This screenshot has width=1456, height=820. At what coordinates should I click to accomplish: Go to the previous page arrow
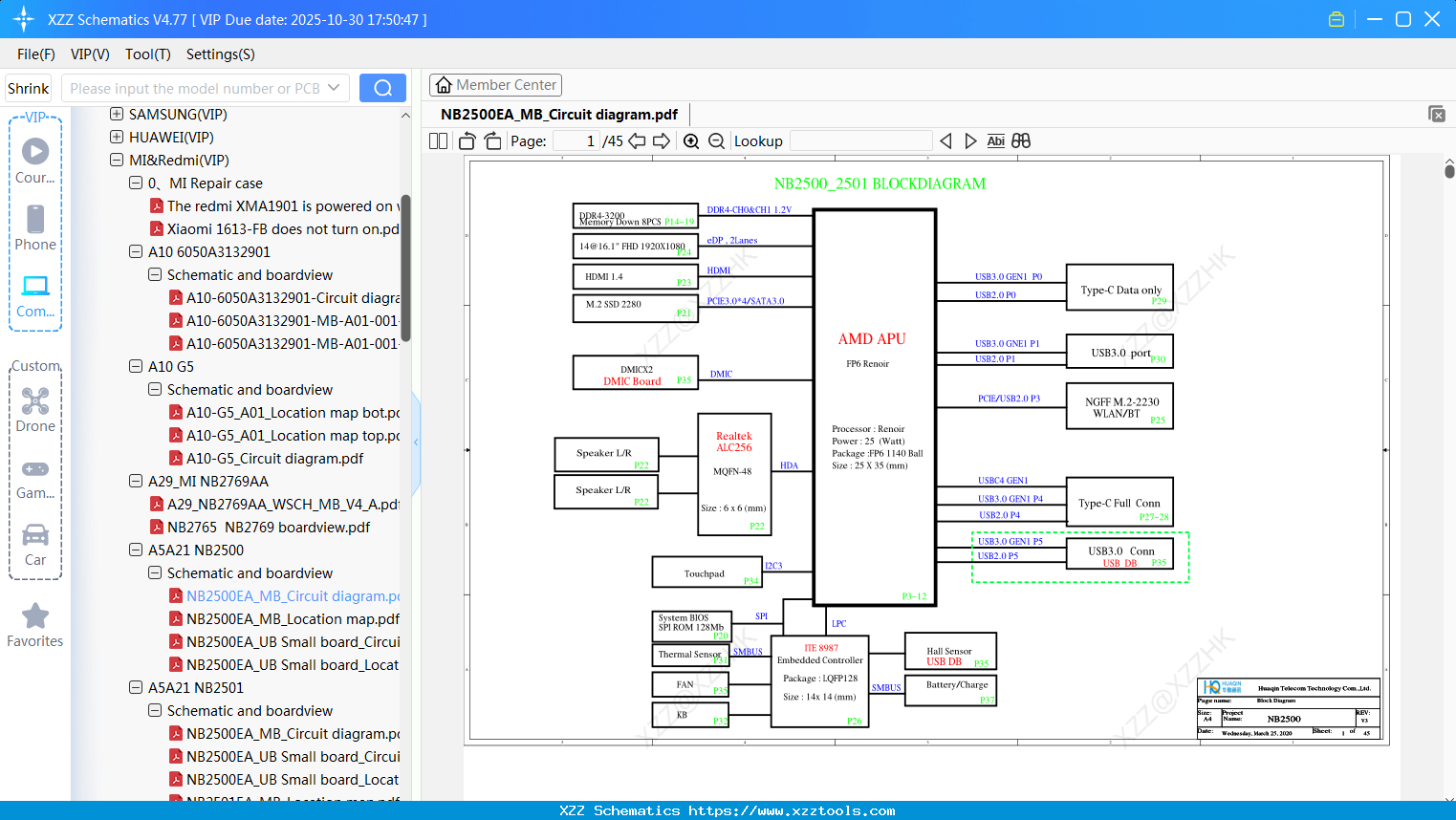637,140
